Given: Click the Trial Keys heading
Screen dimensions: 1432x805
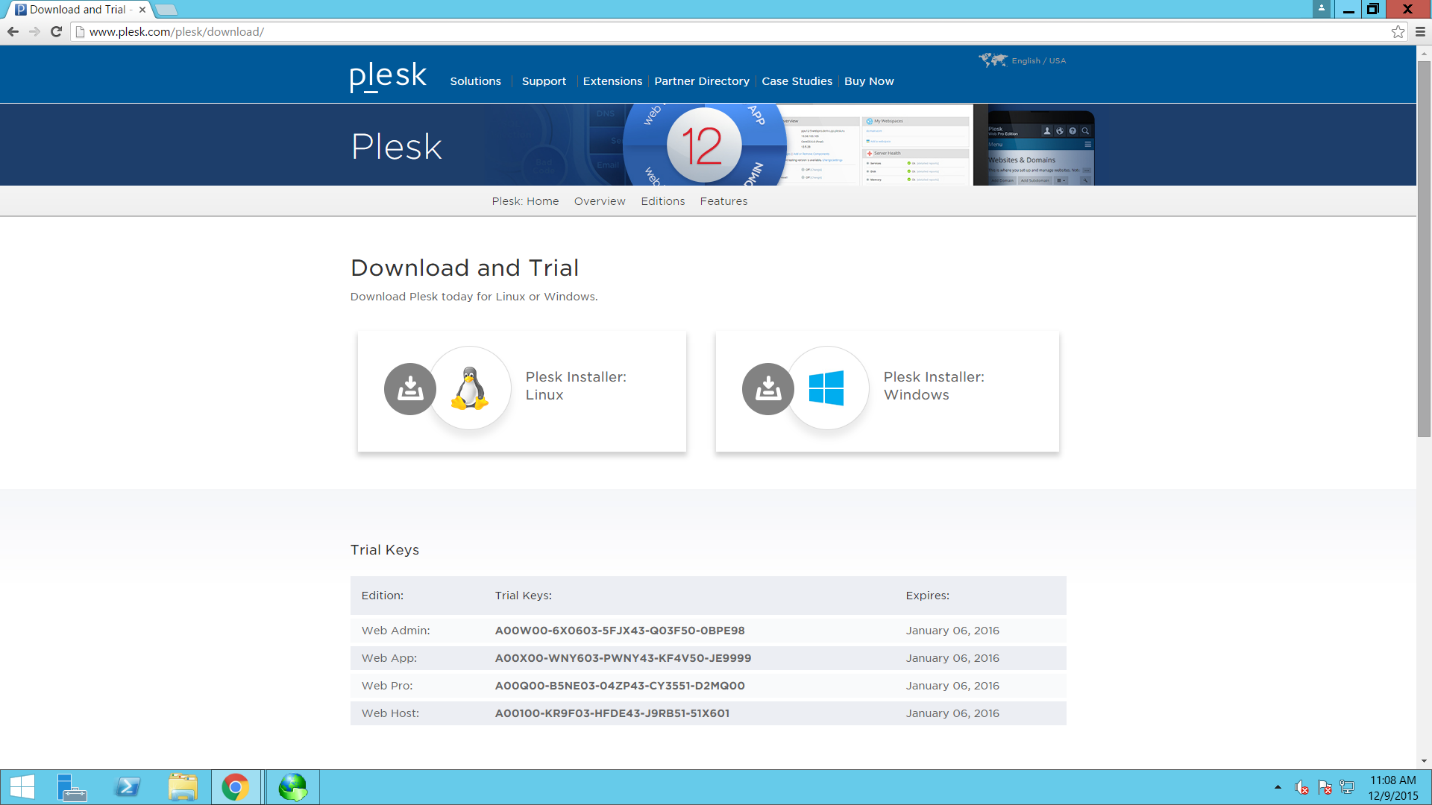Looking at the screenshot, I should point(385,550).
